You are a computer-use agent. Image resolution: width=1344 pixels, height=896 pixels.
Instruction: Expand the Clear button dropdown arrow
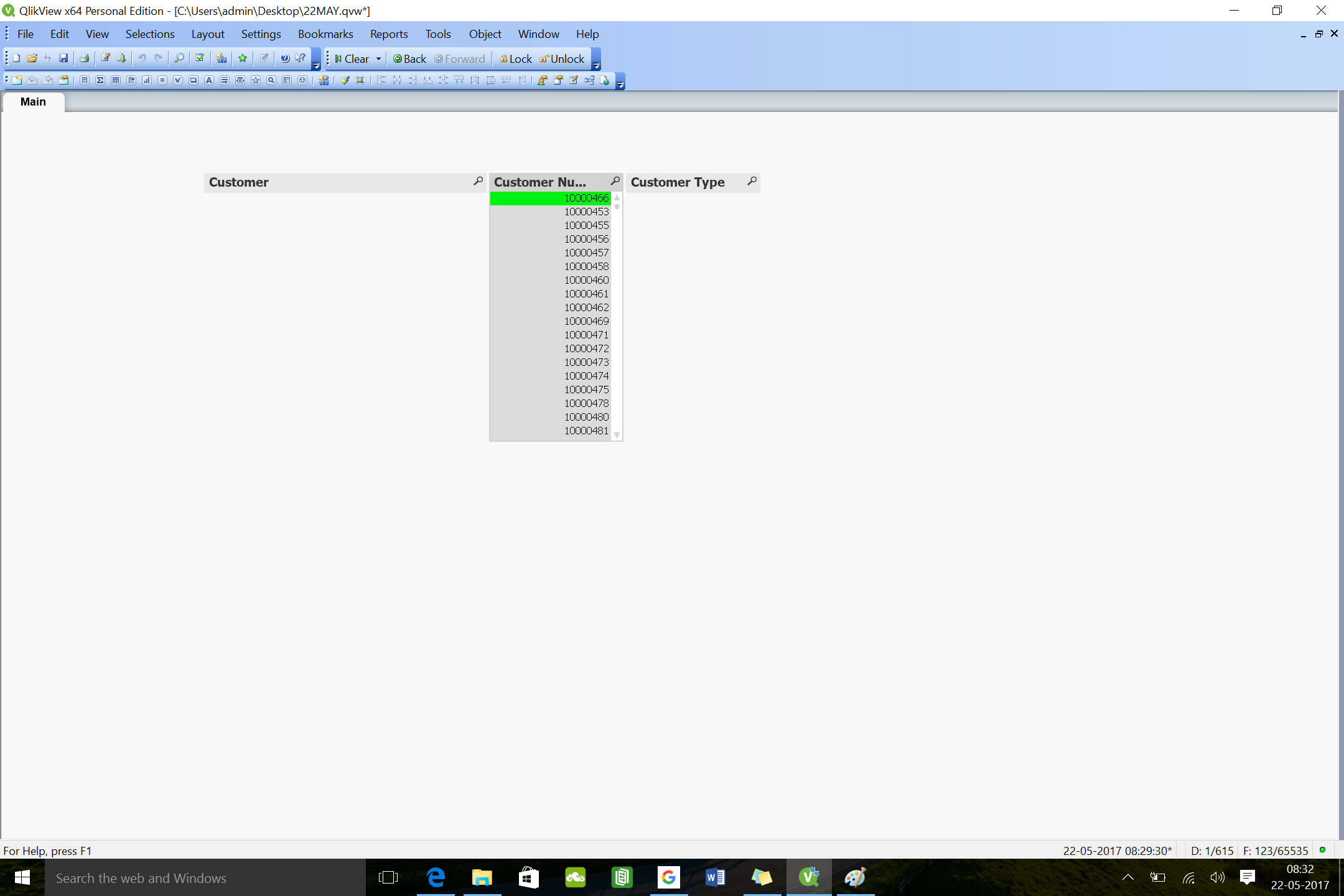click(x=378, y=59)
